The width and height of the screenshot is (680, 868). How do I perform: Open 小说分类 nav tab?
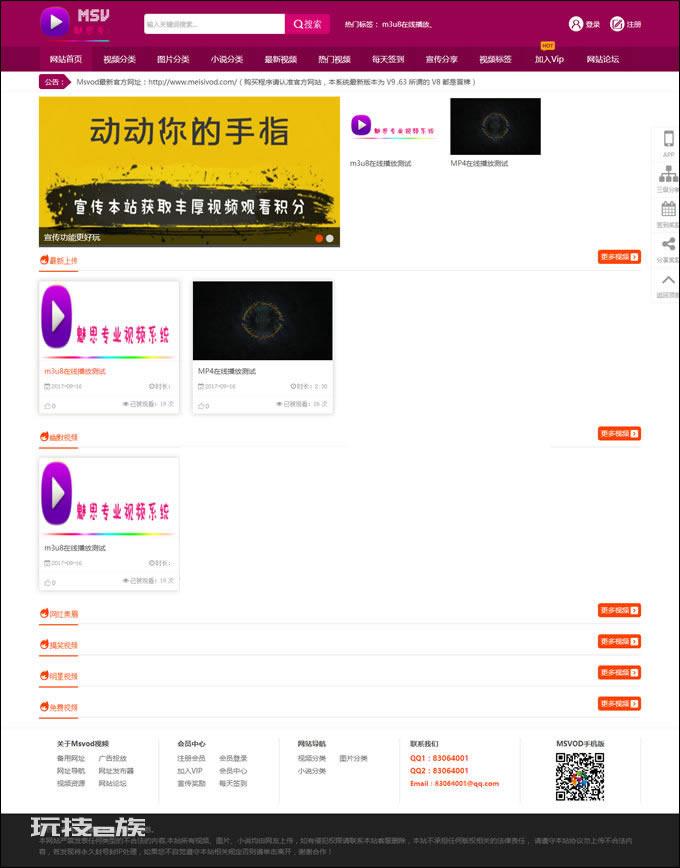coord(226,59)
